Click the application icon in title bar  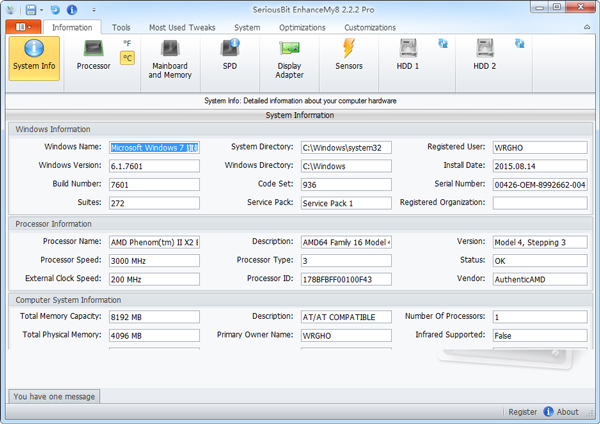pos(11,10)
